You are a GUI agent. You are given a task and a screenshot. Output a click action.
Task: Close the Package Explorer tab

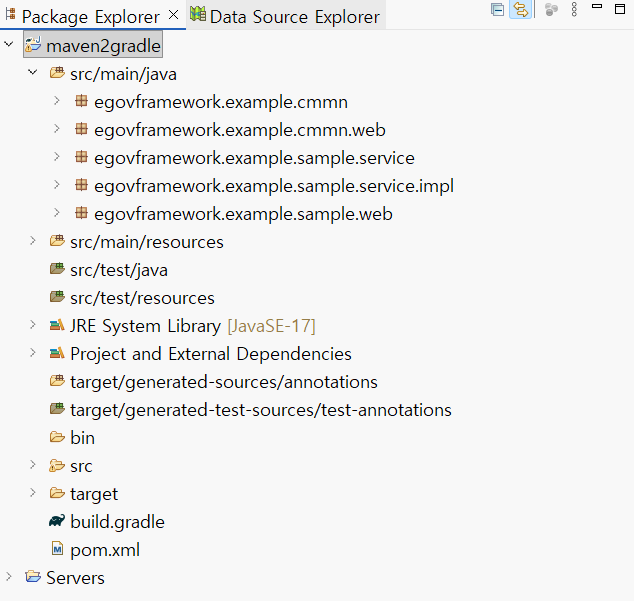(x=173, y=16)
